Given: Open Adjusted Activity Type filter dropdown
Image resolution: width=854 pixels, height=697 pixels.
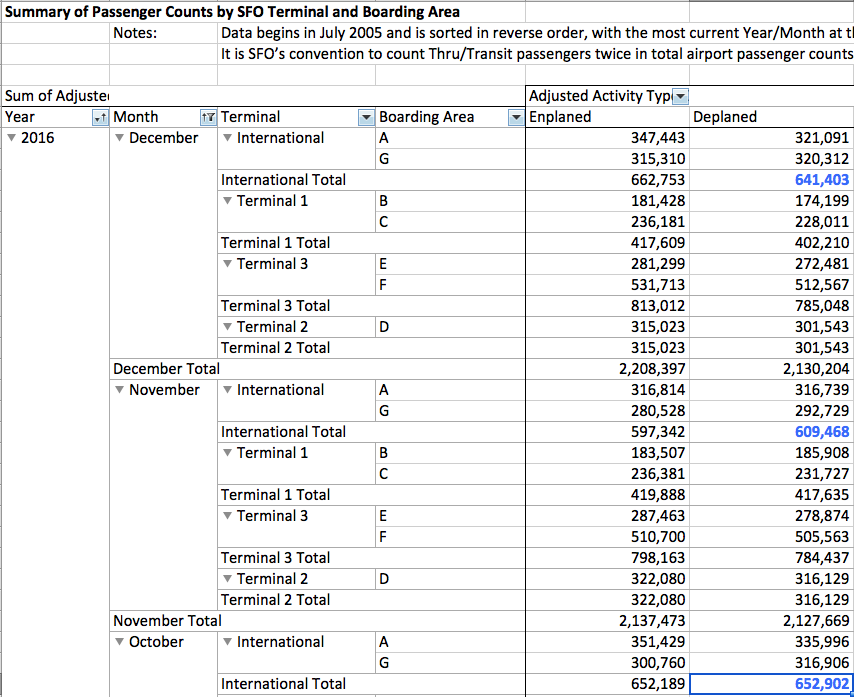Looking at the screenshot, I should click(681, 96).
